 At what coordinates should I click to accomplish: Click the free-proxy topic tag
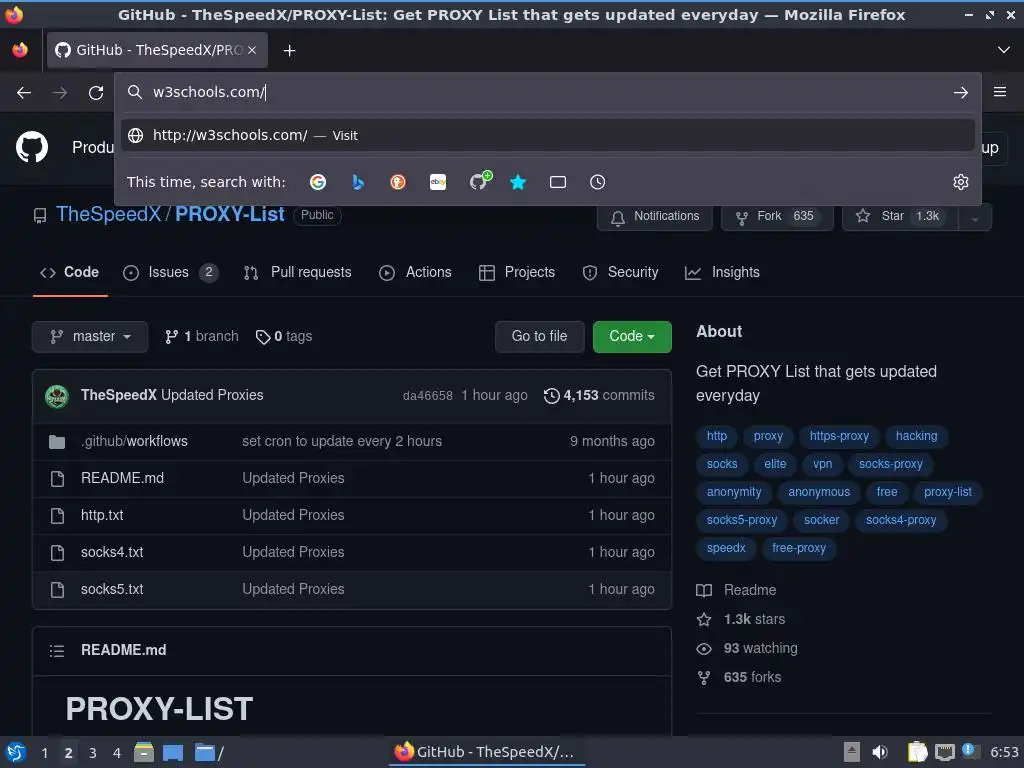point(799,549)
